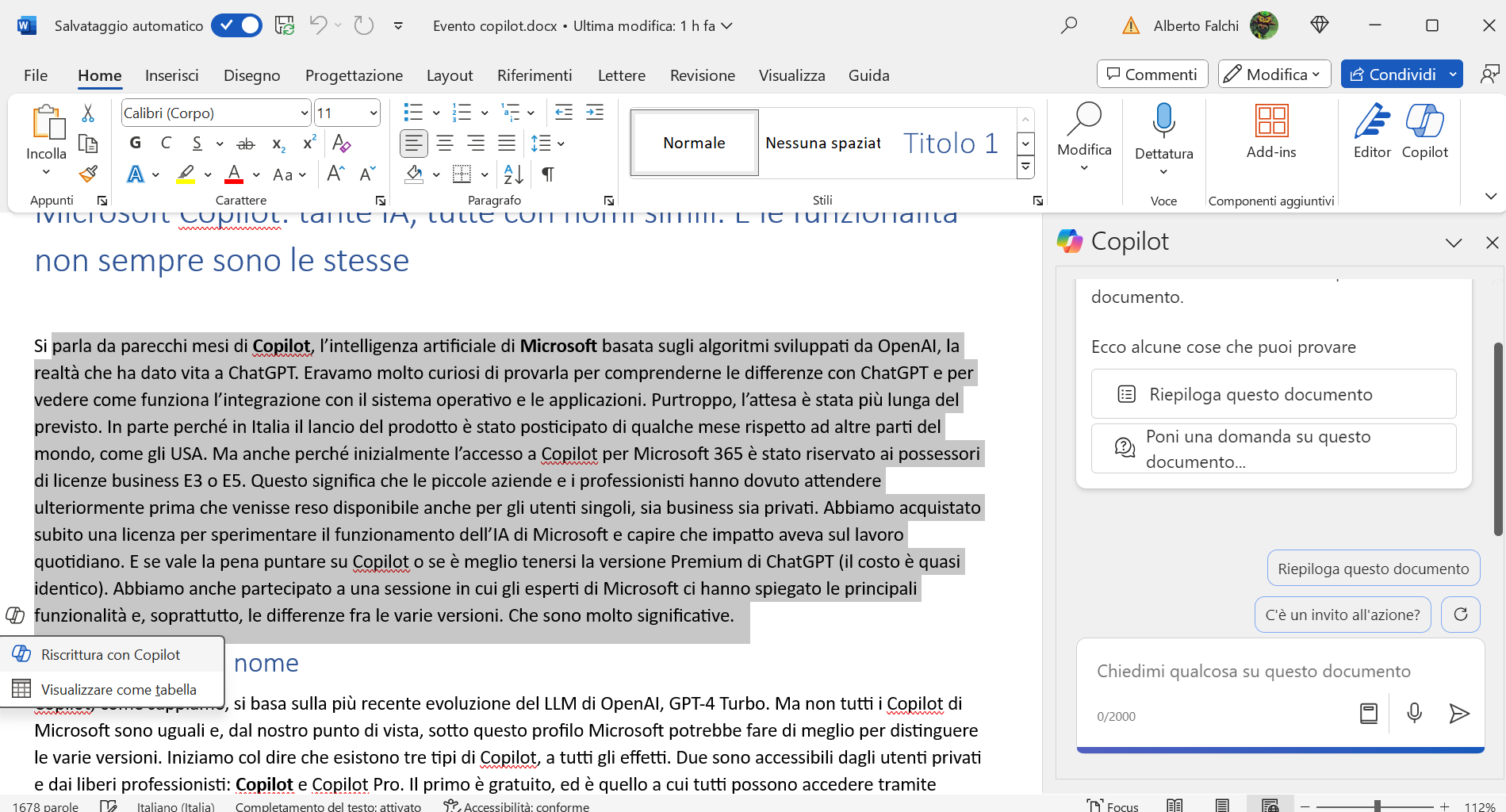Click the save icon in title bar

tap(284, 25)
